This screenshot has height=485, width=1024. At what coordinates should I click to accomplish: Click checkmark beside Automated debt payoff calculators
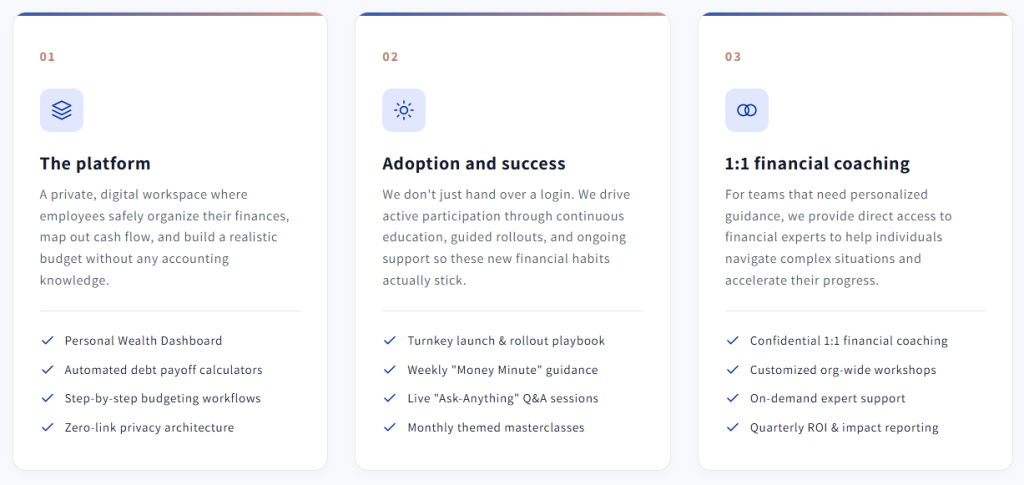(47, 369)
